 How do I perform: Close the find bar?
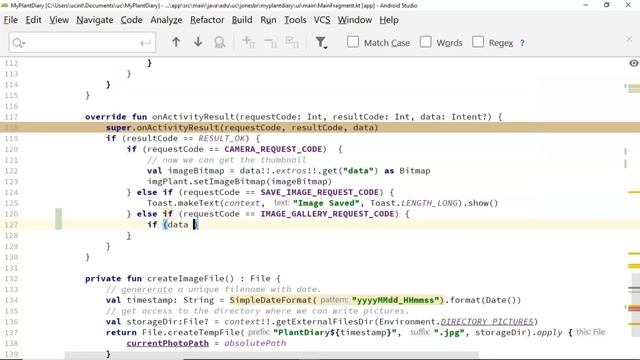pyautogui.click(x=629, y=39)
